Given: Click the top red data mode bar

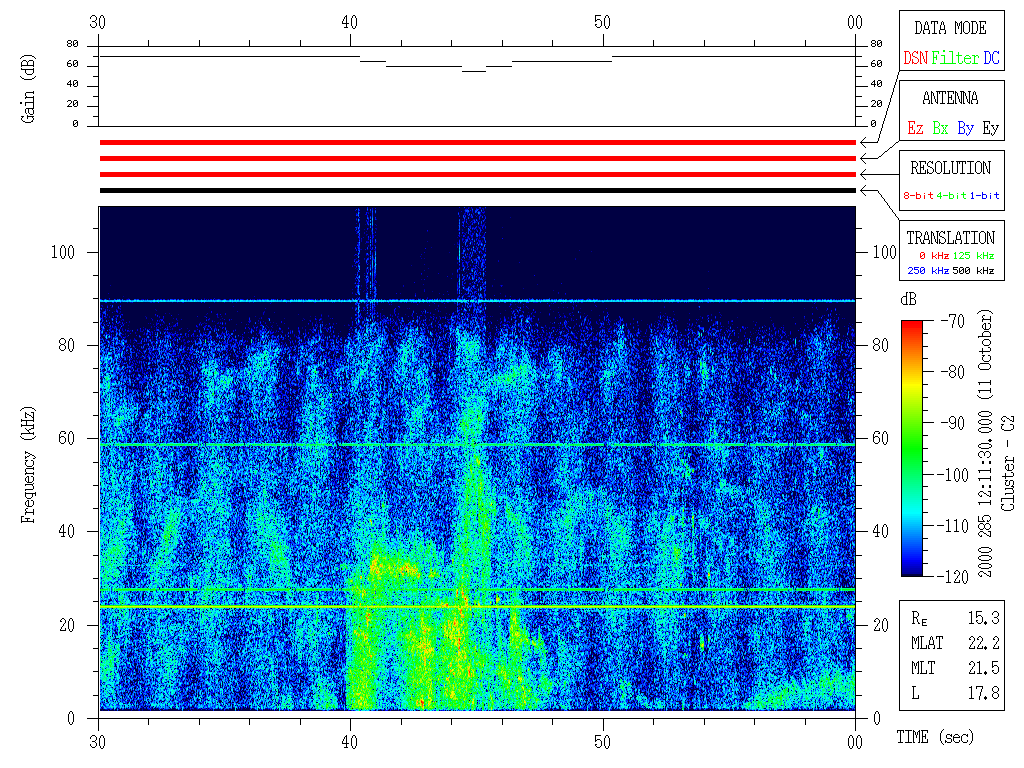Looking at the screenshot, I should coord(477,143).
